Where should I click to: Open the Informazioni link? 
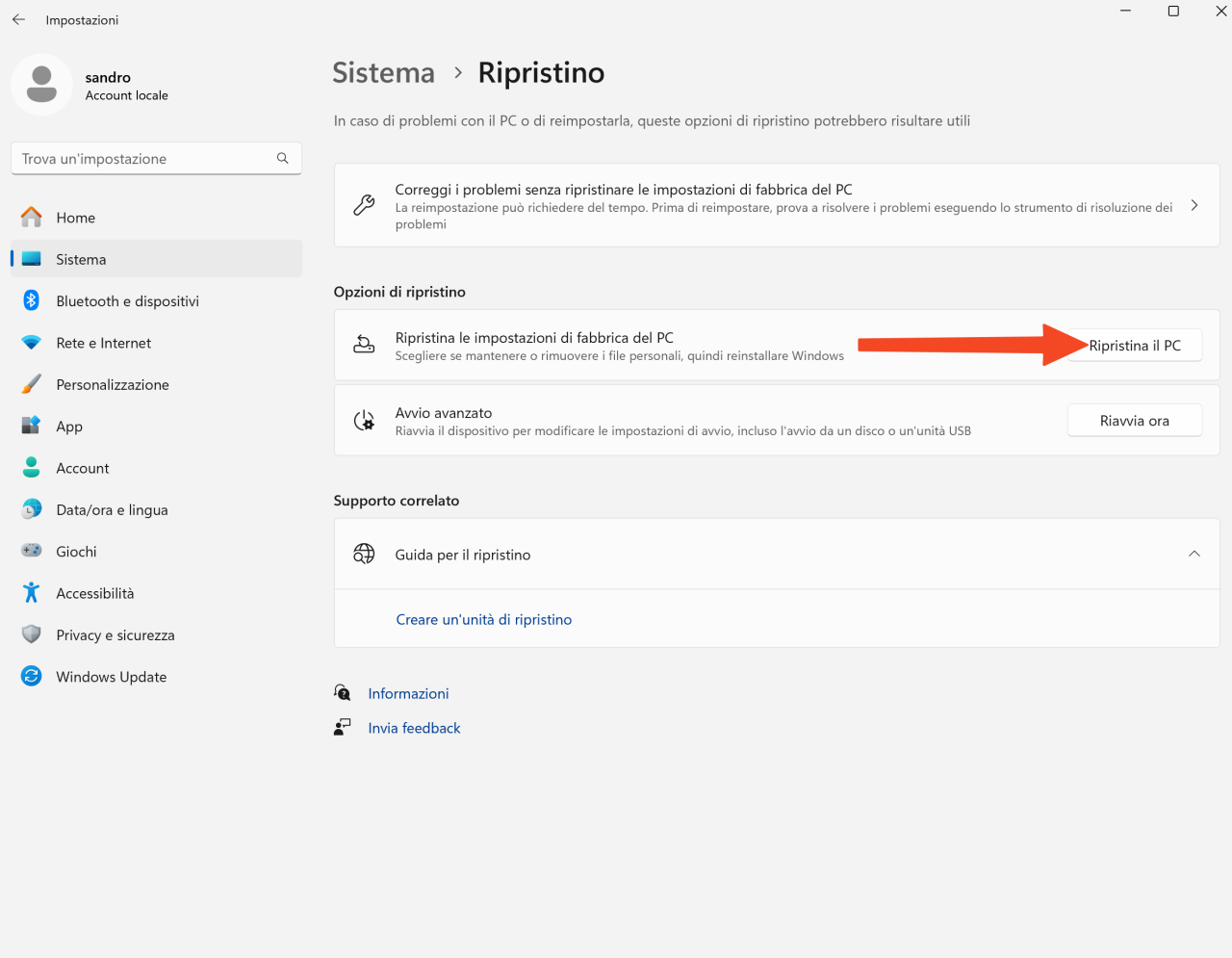point(408,693)
